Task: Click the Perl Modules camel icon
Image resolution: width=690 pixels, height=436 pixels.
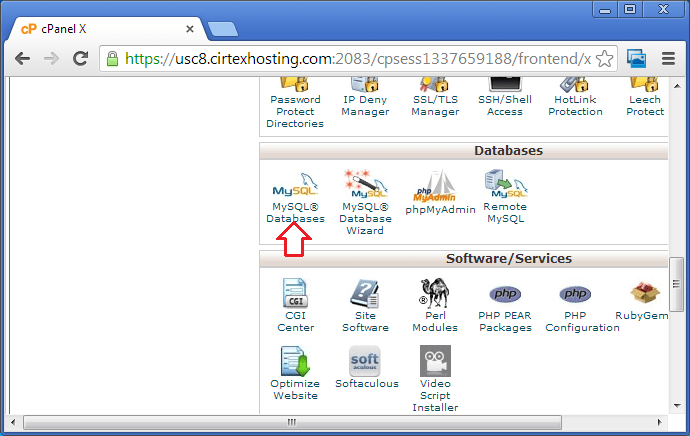Action: coord(435,295)
